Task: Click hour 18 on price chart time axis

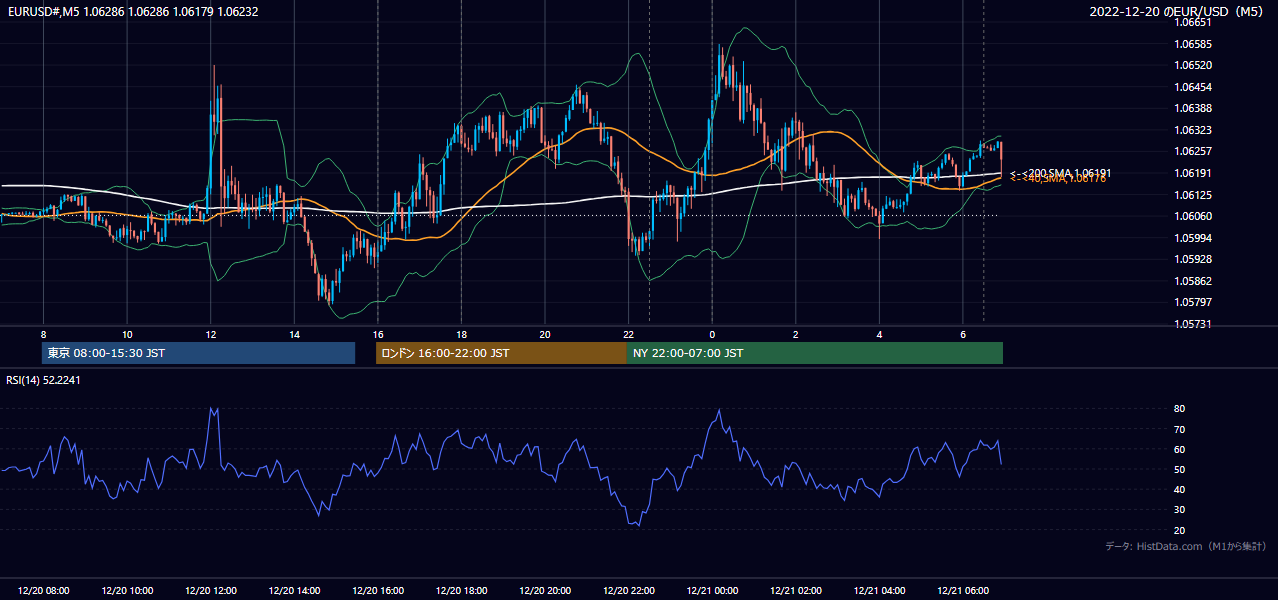Action: tap(461, 334)
